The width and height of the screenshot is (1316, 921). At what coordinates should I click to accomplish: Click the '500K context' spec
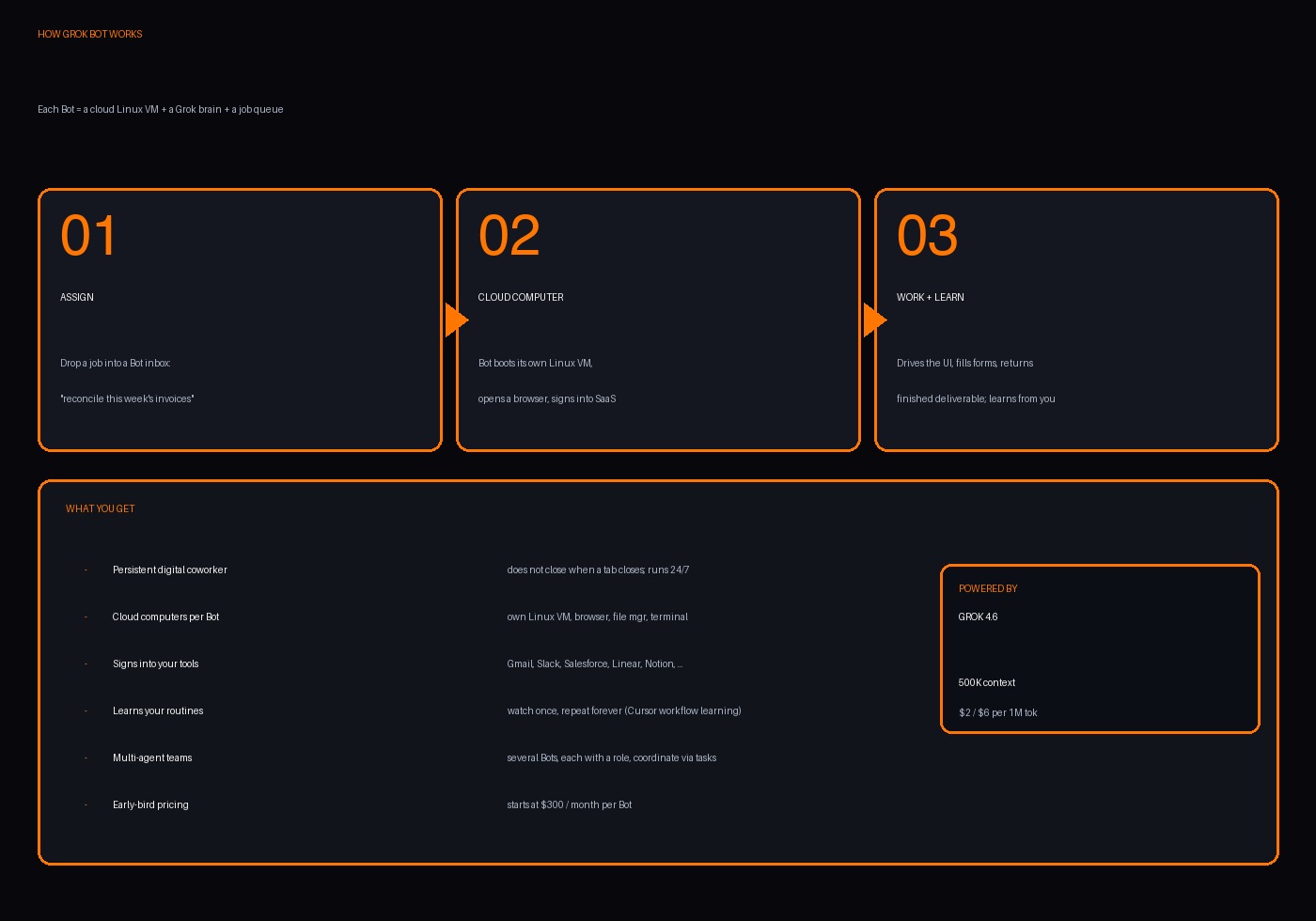pos(987,682)
